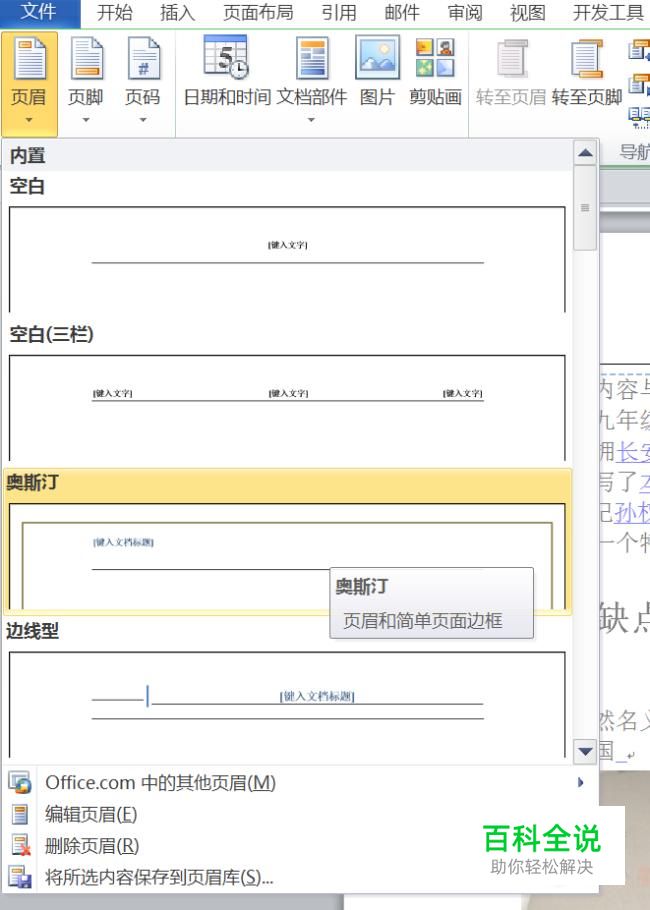Switch to the 邮件 tab
This screenshot has height=910, width=650.
coord(402,13)
